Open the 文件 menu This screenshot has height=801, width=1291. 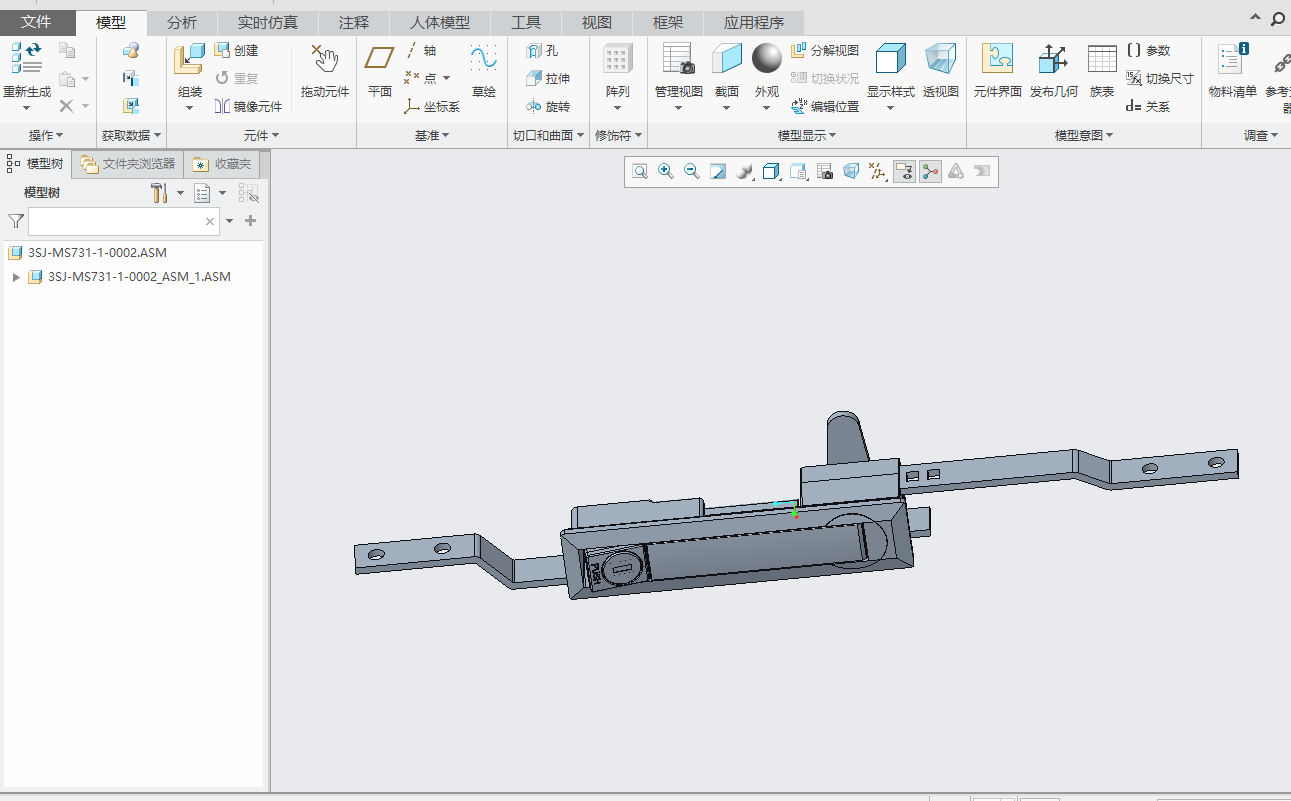[x=37, y=22]
